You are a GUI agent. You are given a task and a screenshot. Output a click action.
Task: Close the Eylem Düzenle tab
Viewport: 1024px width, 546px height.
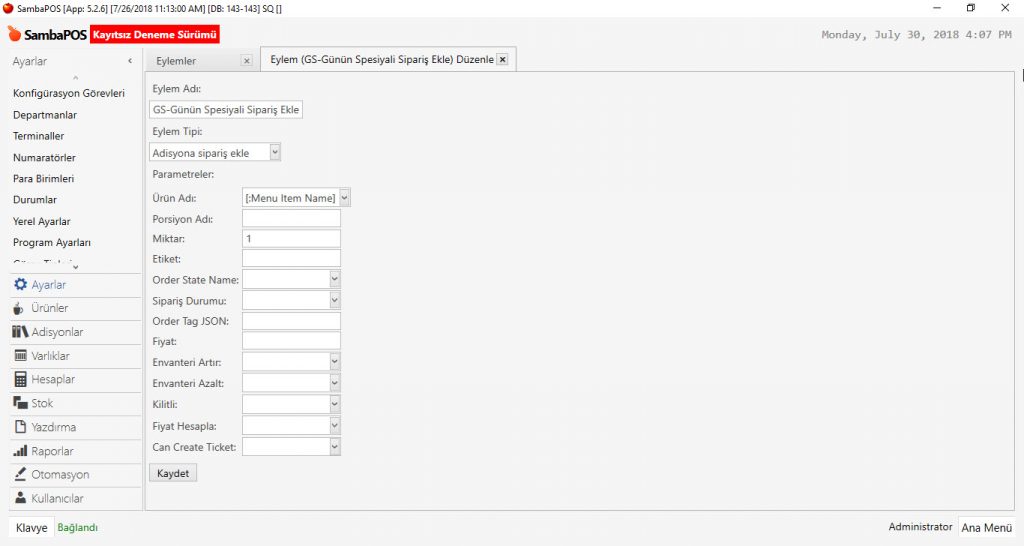coord(502,60)
